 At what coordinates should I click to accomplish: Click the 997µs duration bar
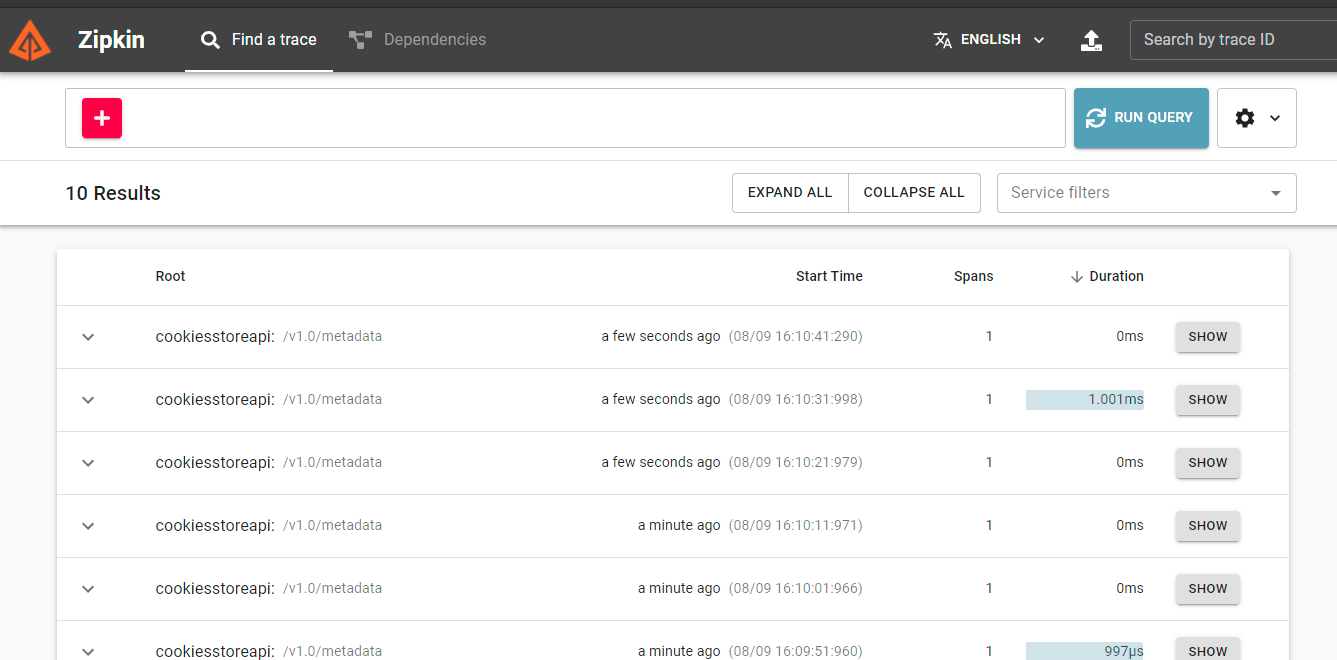[1085, 651]
